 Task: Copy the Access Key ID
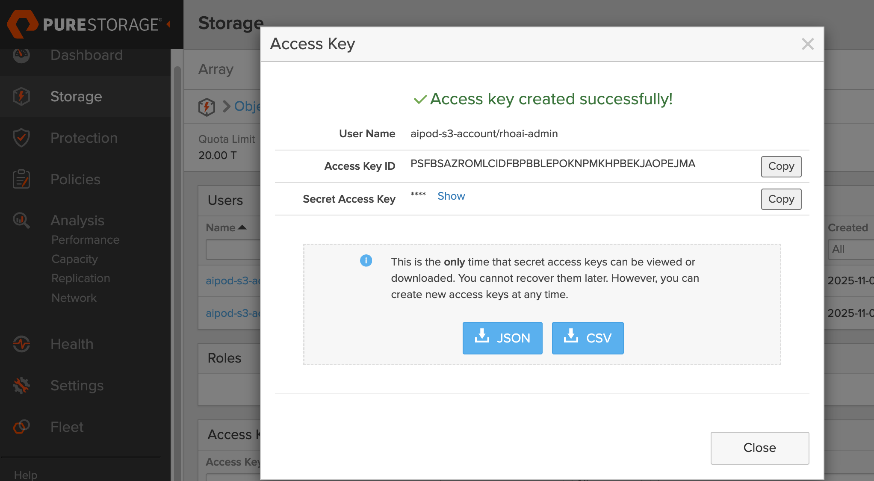[781, 167]
